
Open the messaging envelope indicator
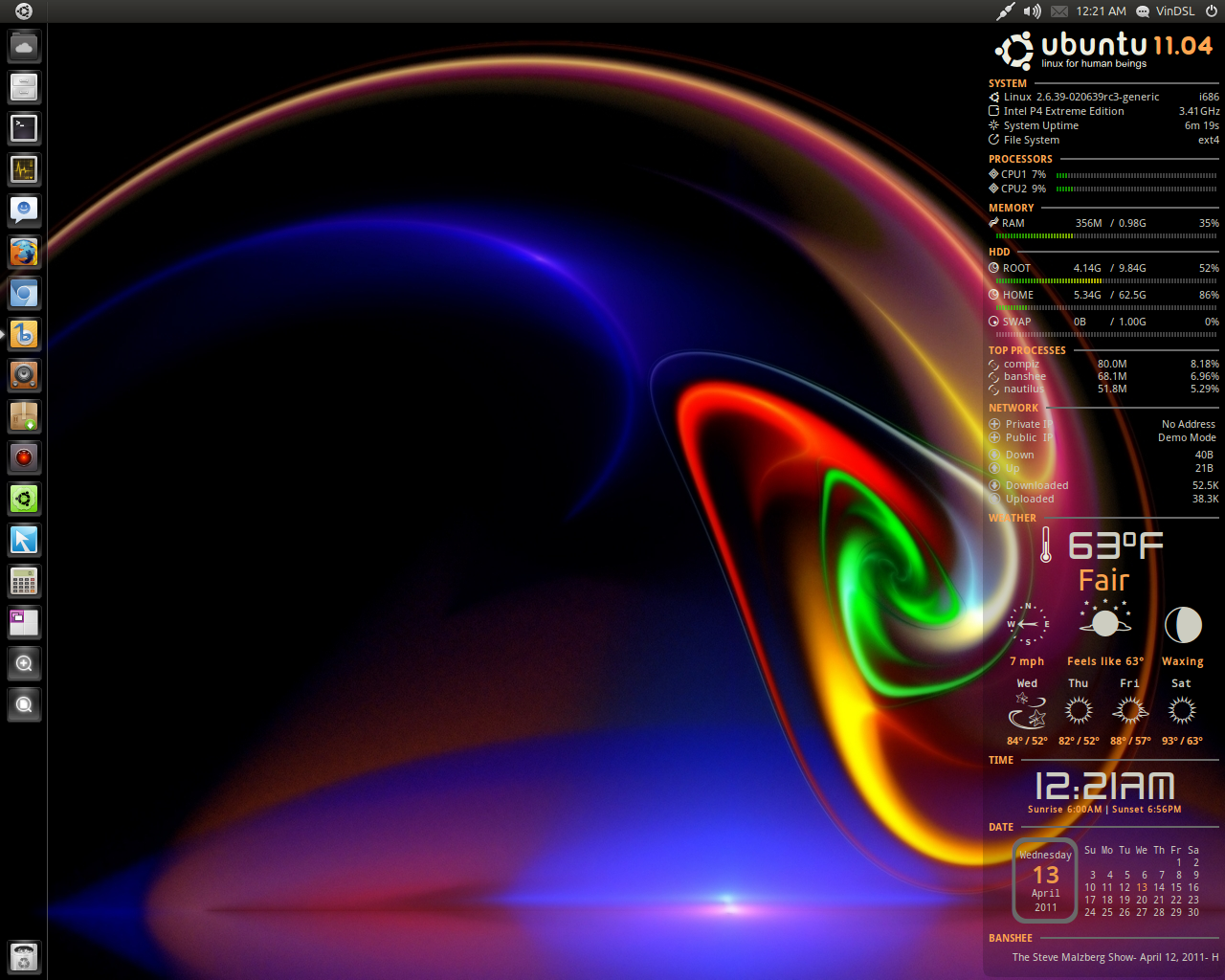[1058, 11]
